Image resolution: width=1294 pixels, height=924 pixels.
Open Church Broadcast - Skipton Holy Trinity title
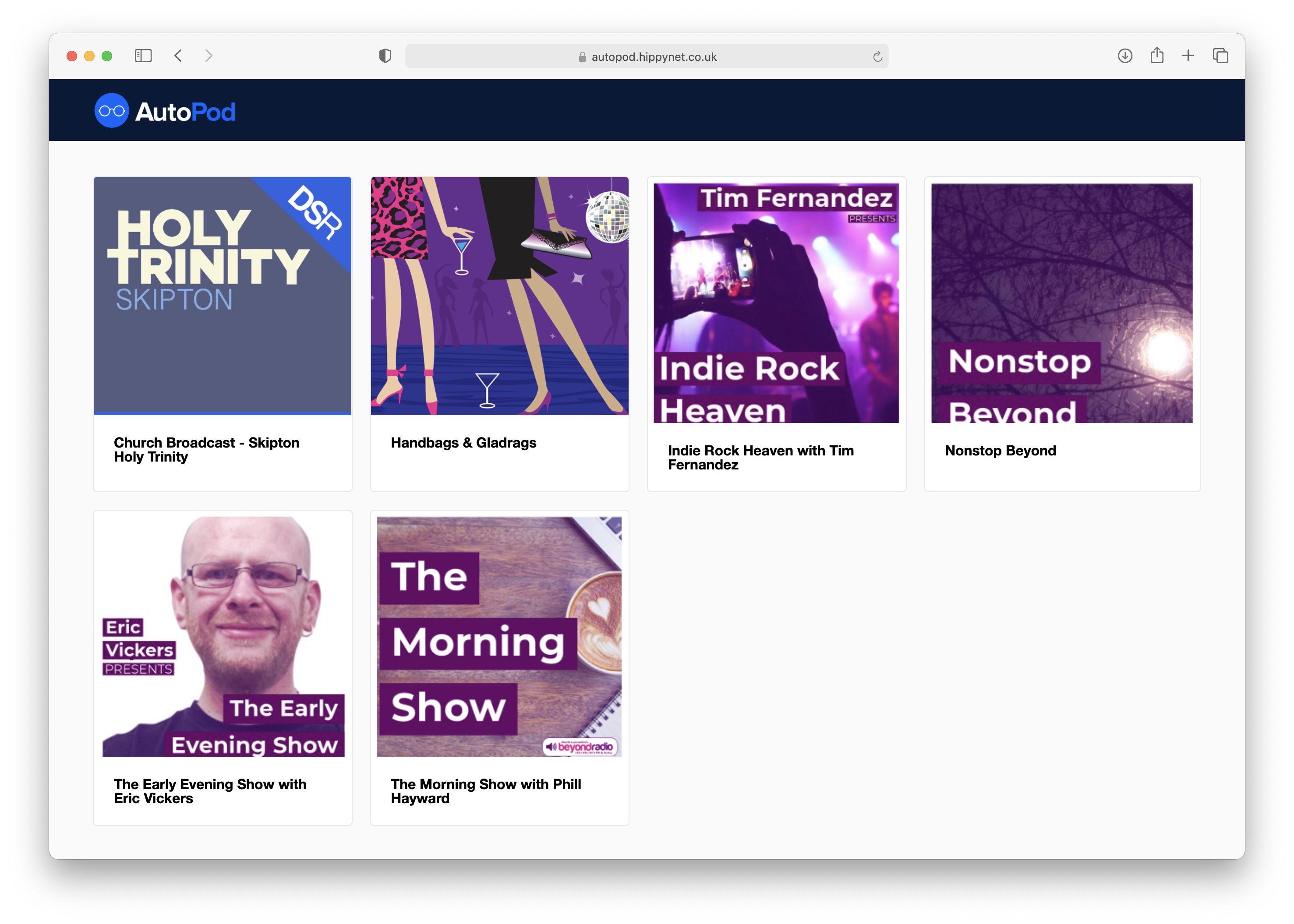tap(207, 449)
